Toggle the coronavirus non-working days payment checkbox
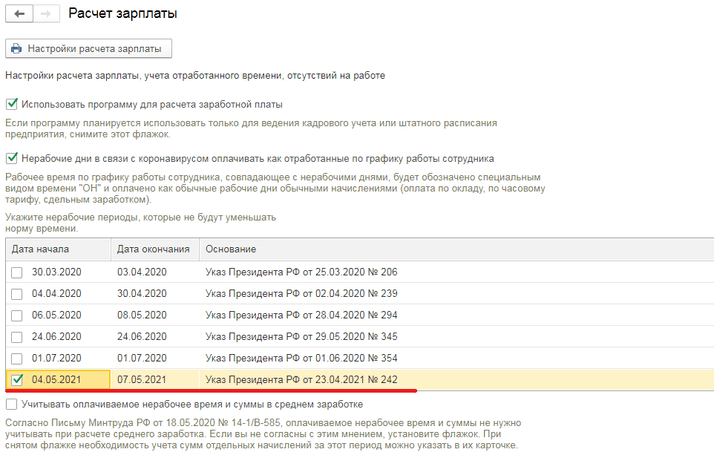714x458 pixels. pyautogui.click(x=12, y=158)
